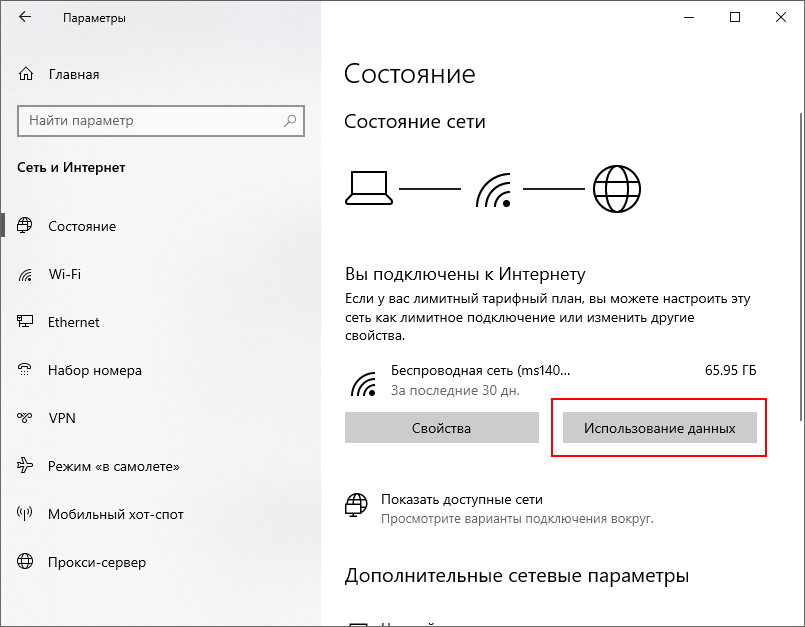Viewport: 805px width, 627px height.
Task: Click the search magnifier icon
Action: click(290, 121)
